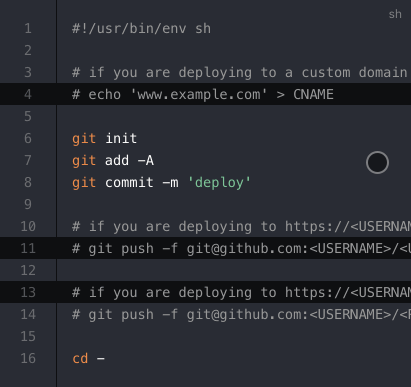
Task: Click the green 'deploy' string
Action: pyautogui.click(x=219, y=183)
